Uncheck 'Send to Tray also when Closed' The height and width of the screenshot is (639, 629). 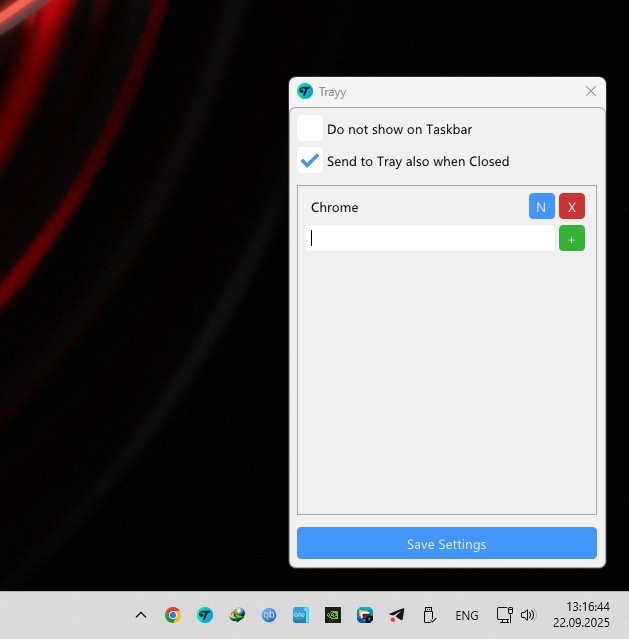coord(310,161)
